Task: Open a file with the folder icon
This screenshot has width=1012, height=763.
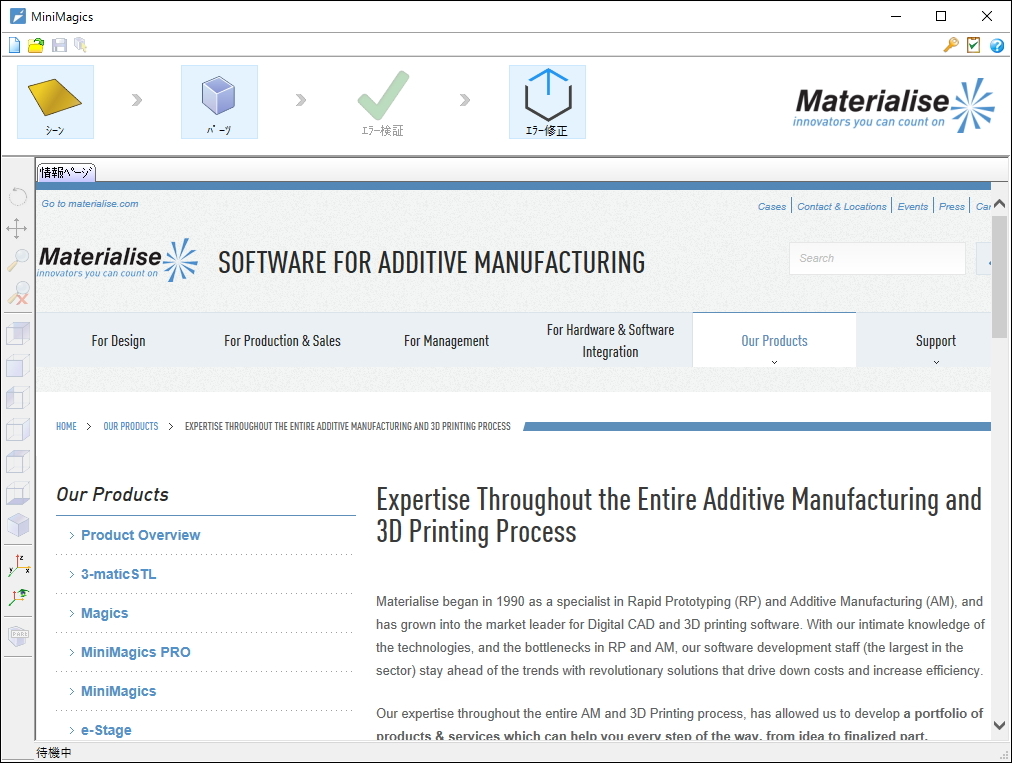Action: pyautogui.click(x=36, y=45)
